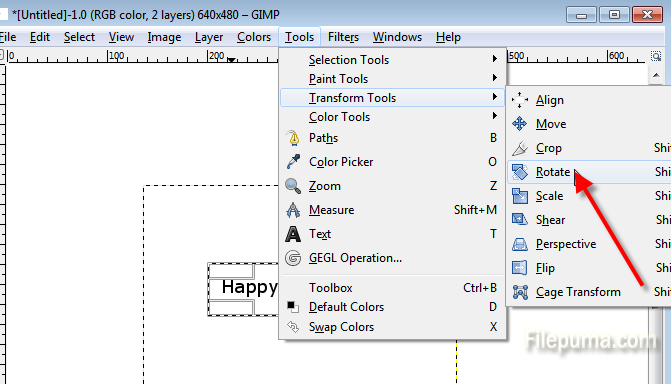Click the Swap Colors arrows icon
Image resolution: width=671 pixels, height=384 pixels.
click(x=293, y=327)
